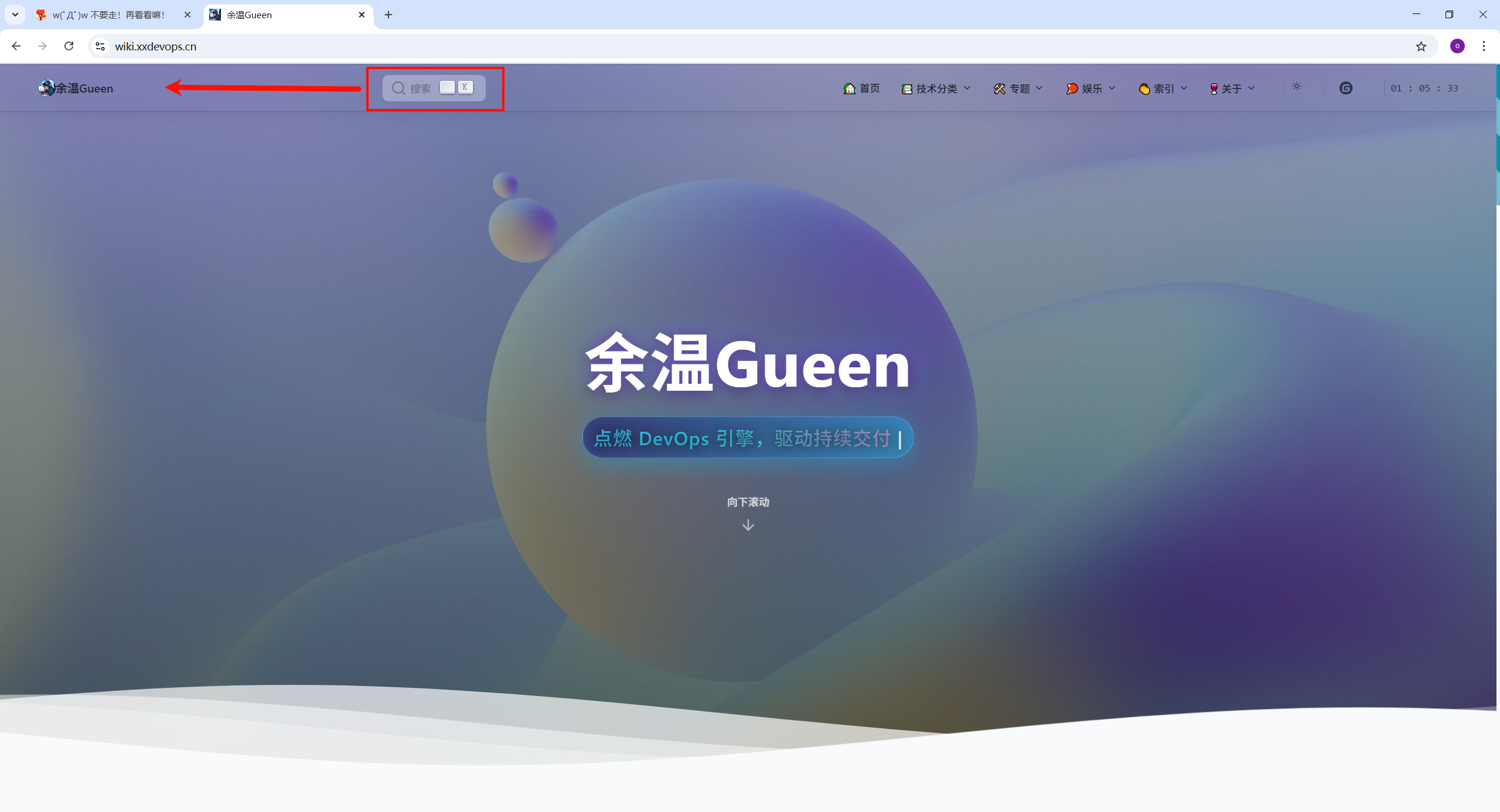1500x812 pixels.
Task: Click the 向下滚动 text link
Action: point(748,502)
